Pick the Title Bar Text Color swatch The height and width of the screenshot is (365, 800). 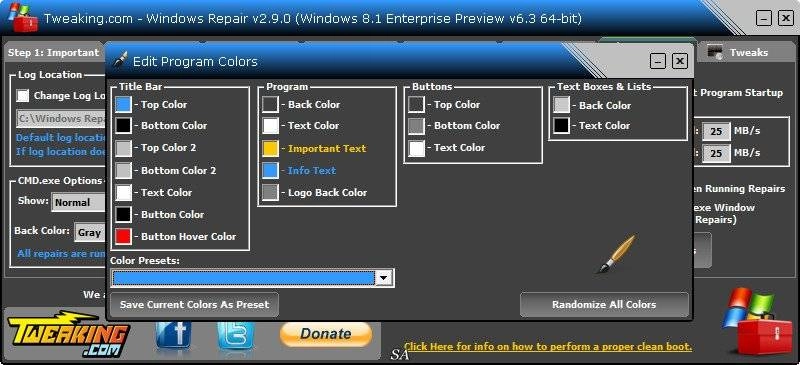(123, 192)
